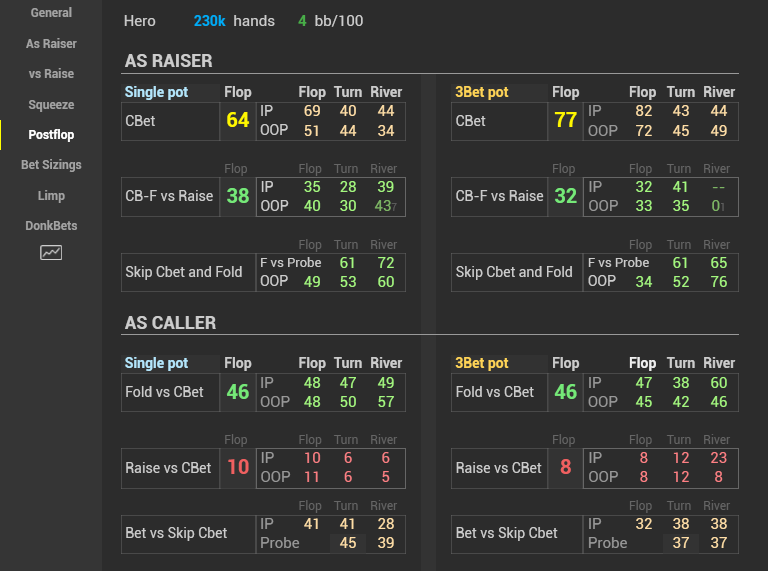768x571 pixels.
Task: Click 3Bet pot CB-F vs Raise value 32
Action: point(566,196)
